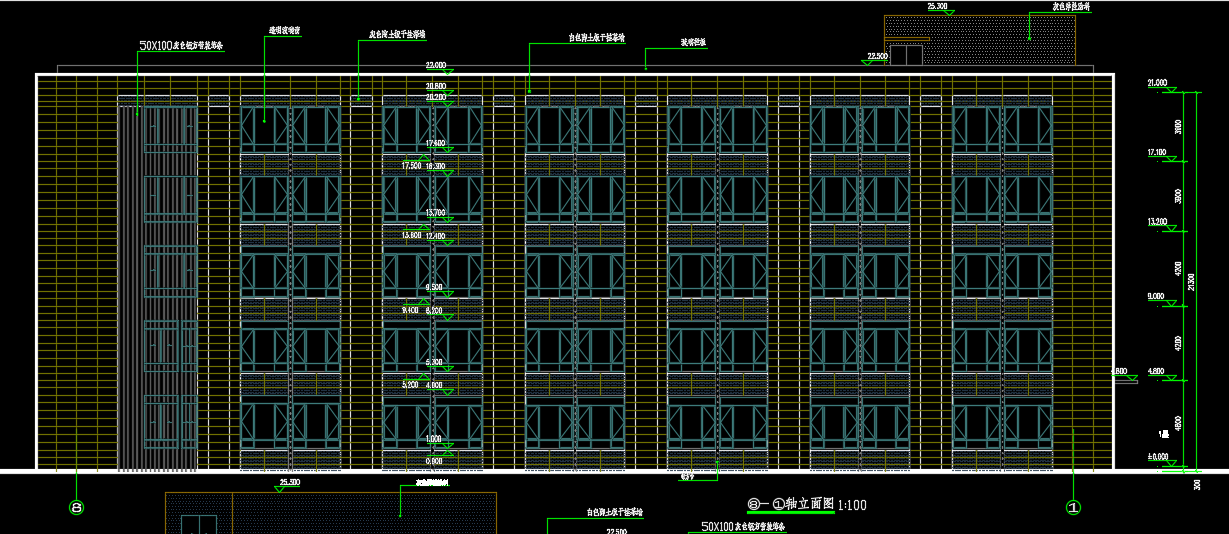Pick the standalone grid axis bubble numbered 8

point(77,508)
